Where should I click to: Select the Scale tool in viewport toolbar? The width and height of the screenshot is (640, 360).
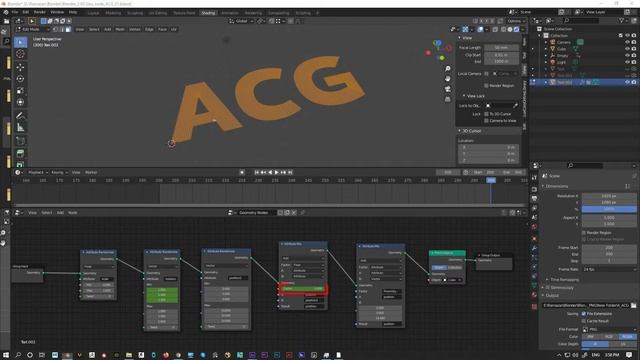(x=20, y=91)
